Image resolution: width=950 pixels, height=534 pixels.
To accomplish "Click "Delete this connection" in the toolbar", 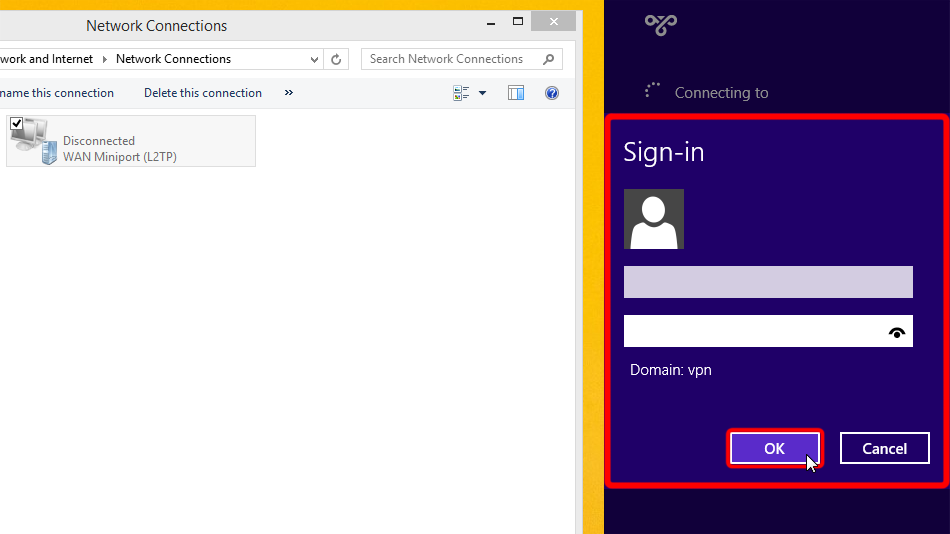I will [203, 93].
